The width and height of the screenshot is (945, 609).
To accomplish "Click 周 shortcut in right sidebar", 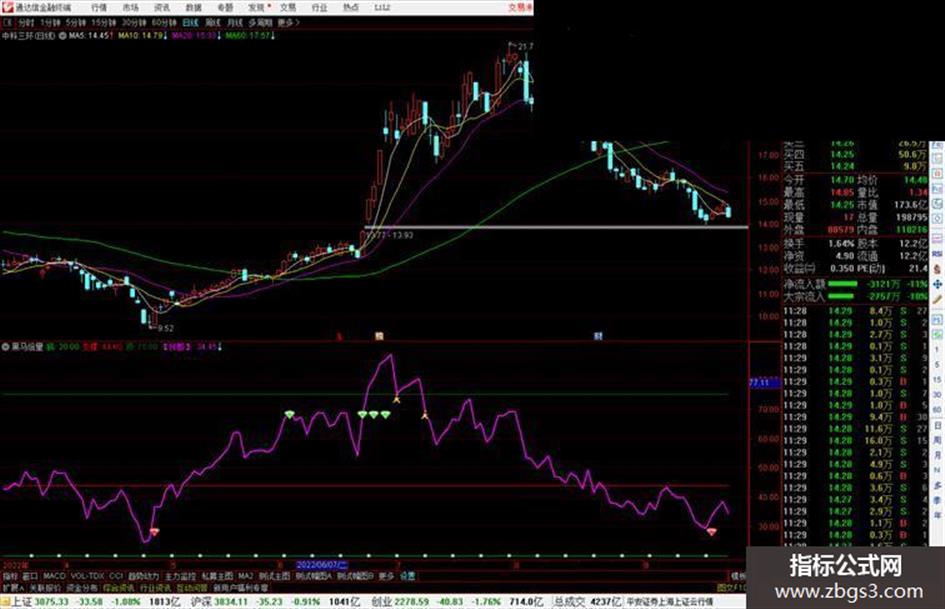I will [937, 441].
